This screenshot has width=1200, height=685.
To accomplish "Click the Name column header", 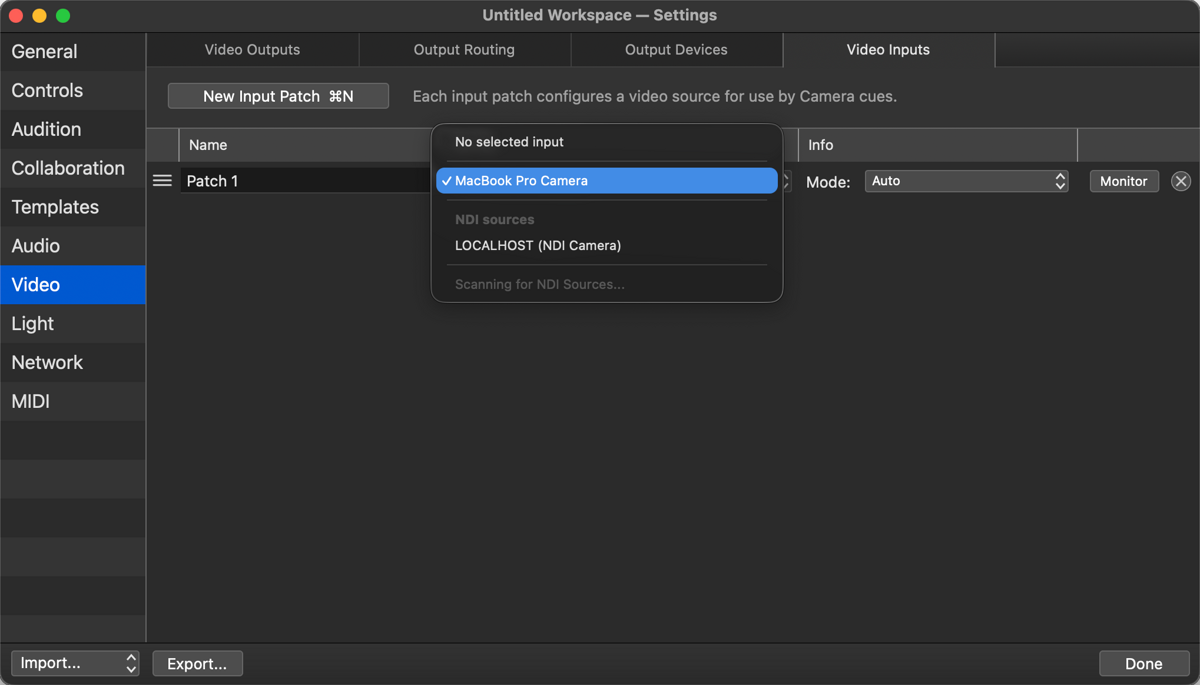I will (305, 145).
